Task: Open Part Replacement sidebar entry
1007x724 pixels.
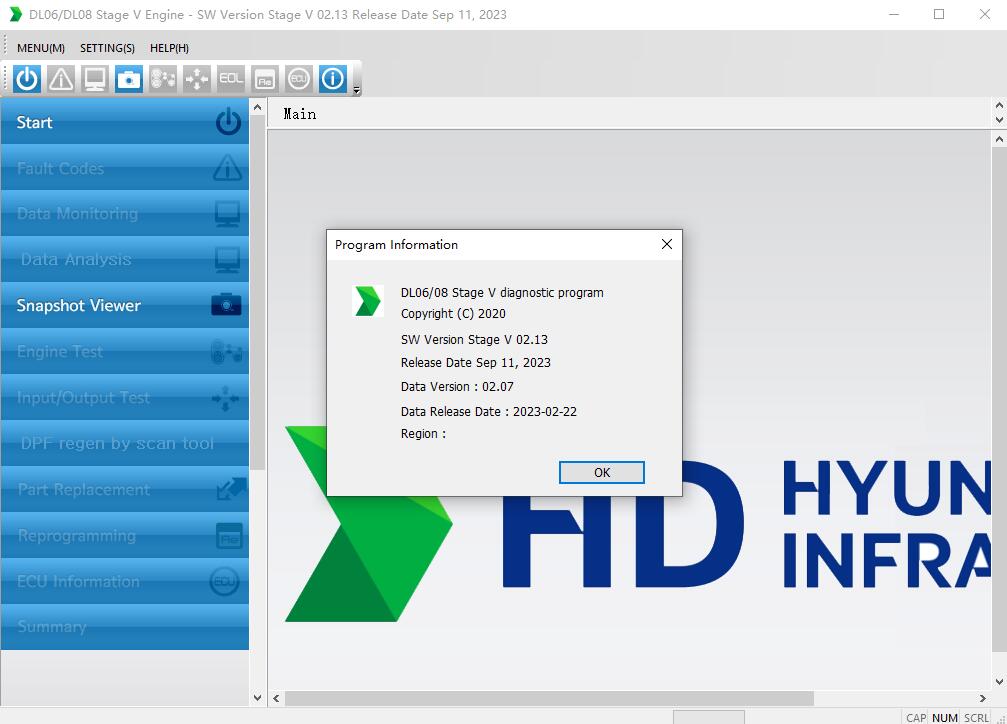Action: pyautogui.click(x=125, y=490)
